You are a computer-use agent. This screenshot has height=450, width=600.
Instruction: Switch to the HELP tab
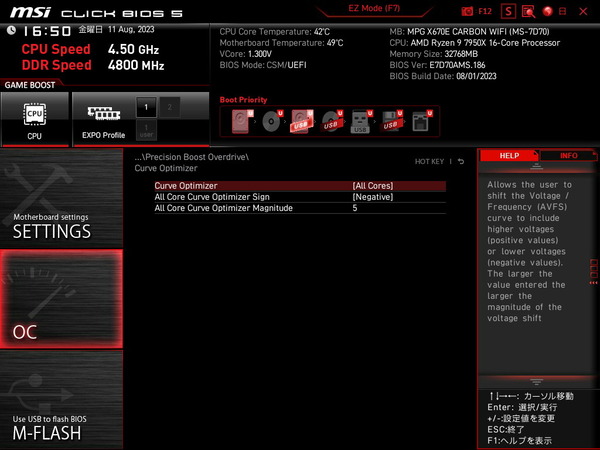click(x=509, y=155)
